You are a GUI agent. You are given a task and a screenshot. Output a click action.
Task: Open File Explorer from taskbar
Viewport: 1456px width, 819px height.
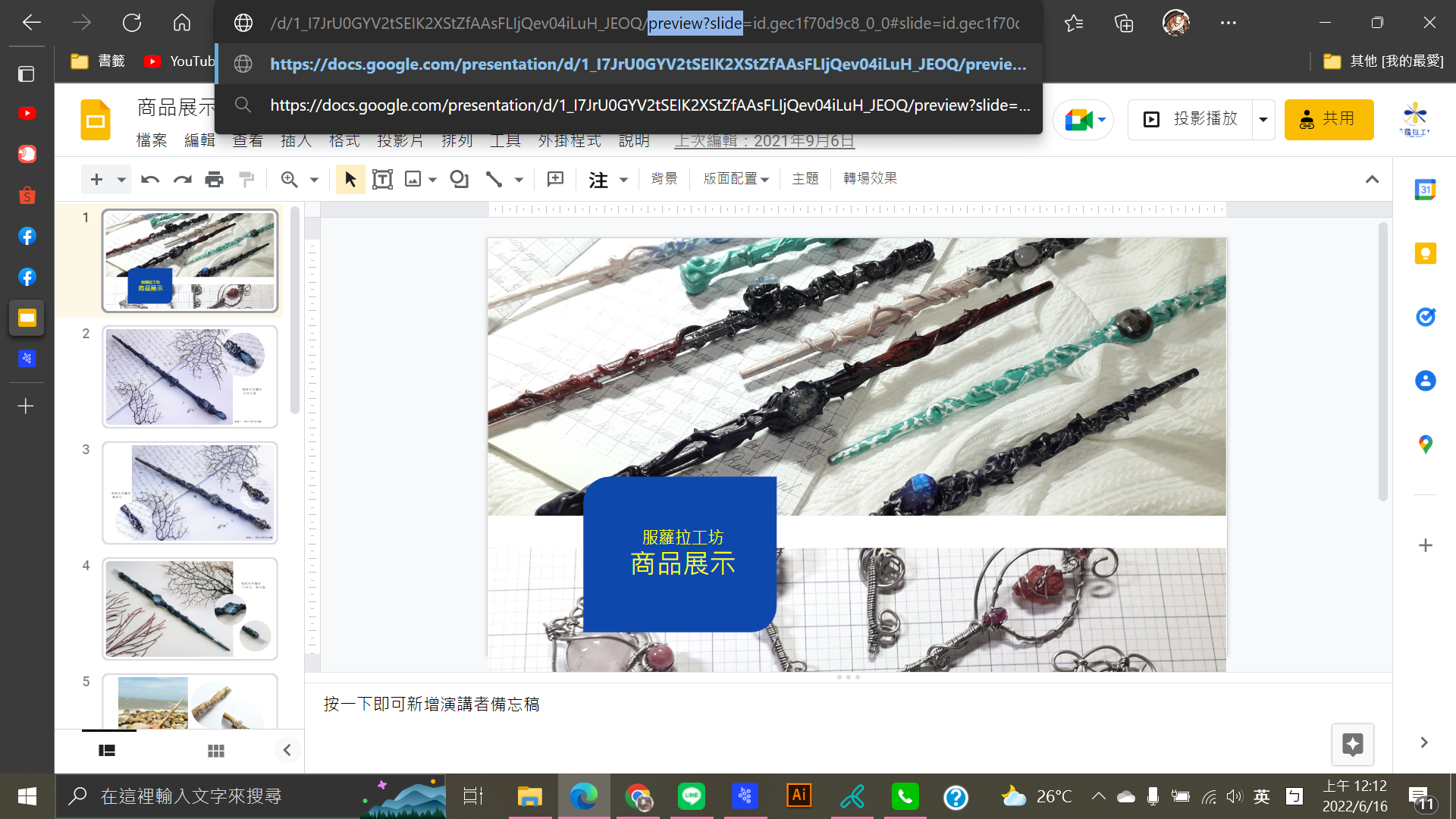(529, 796)
